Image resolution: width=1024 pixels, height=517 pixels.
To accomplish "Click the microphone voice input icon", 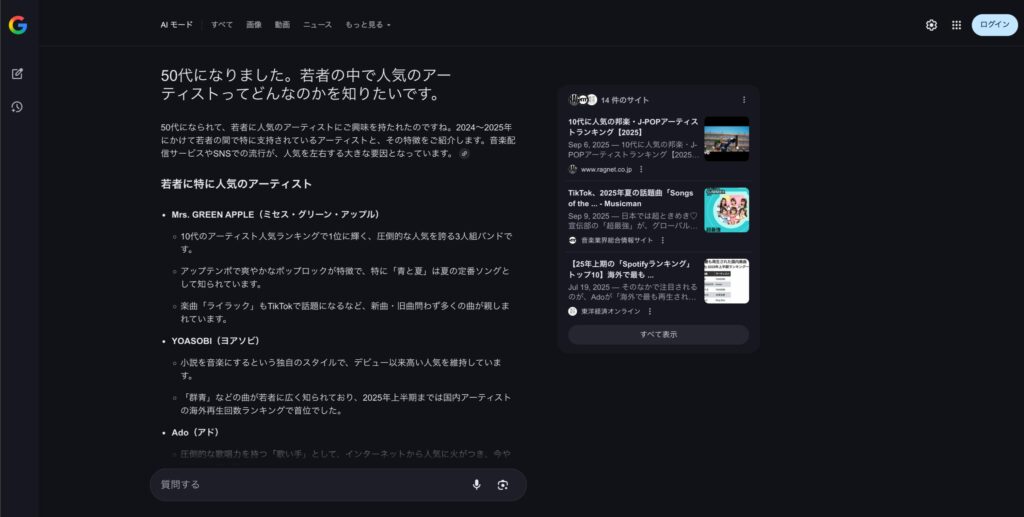I will click(476, 484).
